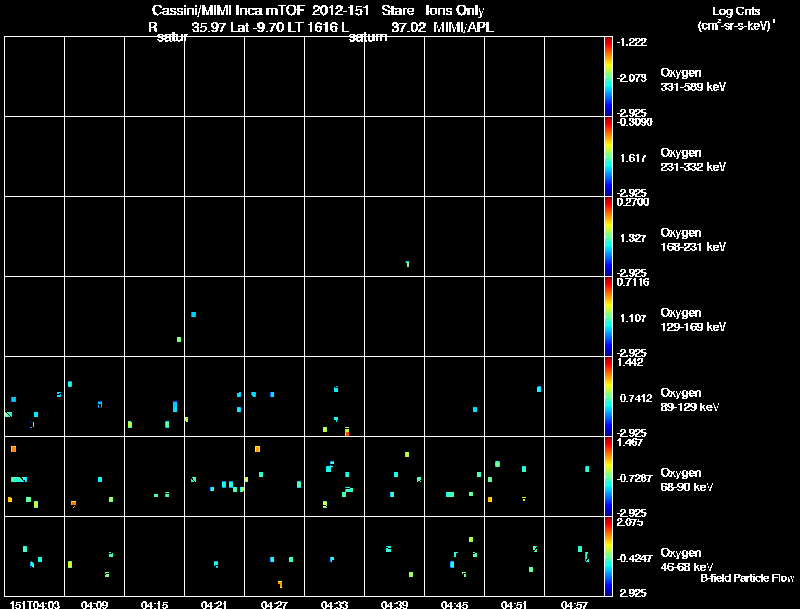
Task: Click the Oxygen 231-332 keV label
Action: click(x=693, y=160)
